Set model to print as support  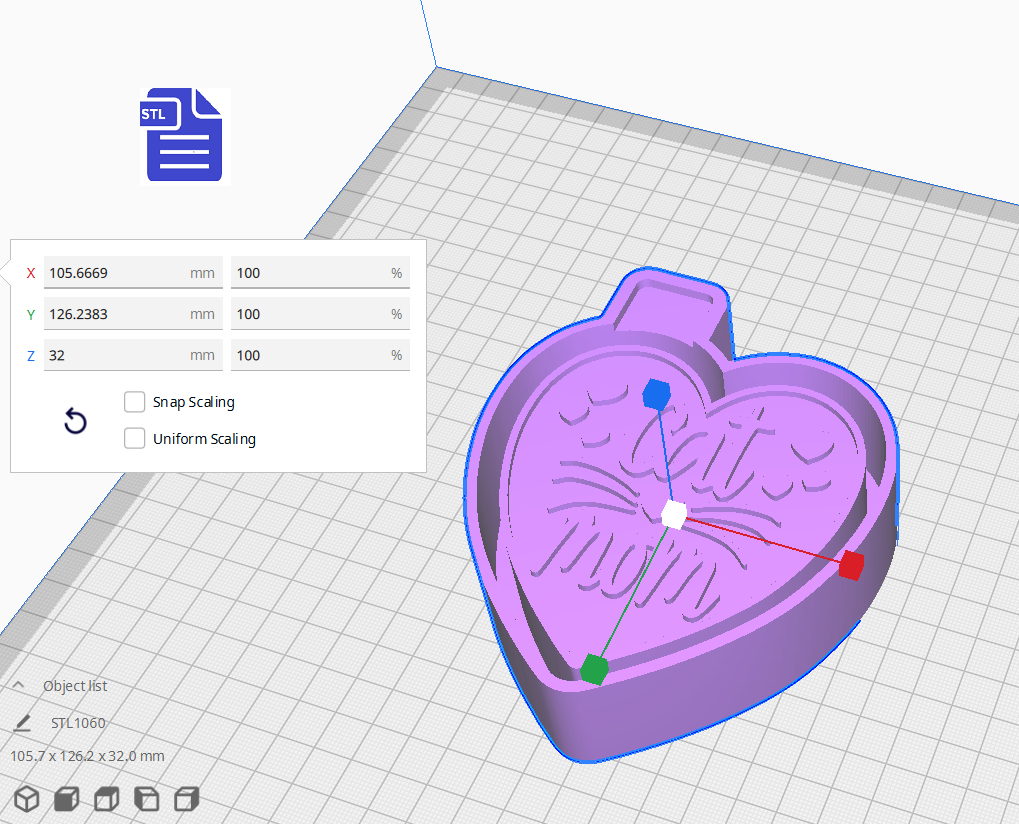67,799
